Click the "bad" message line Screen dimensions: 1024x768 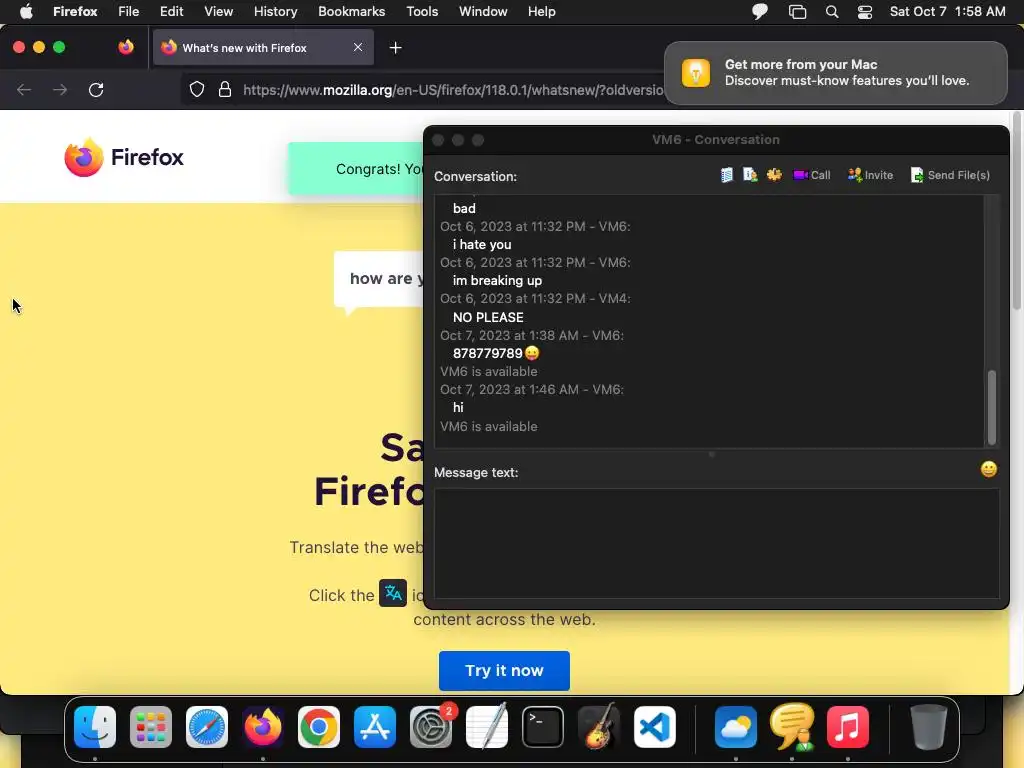464,208
